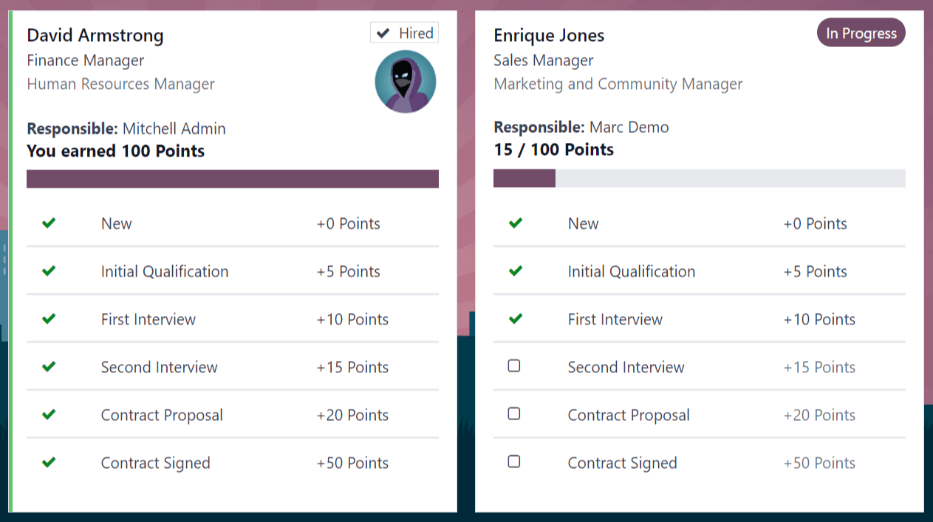Viewport: 933px width, 522px height.
Task: Mark Enrique's Contract Signed checkbox
Action: [x=514, y=462]
